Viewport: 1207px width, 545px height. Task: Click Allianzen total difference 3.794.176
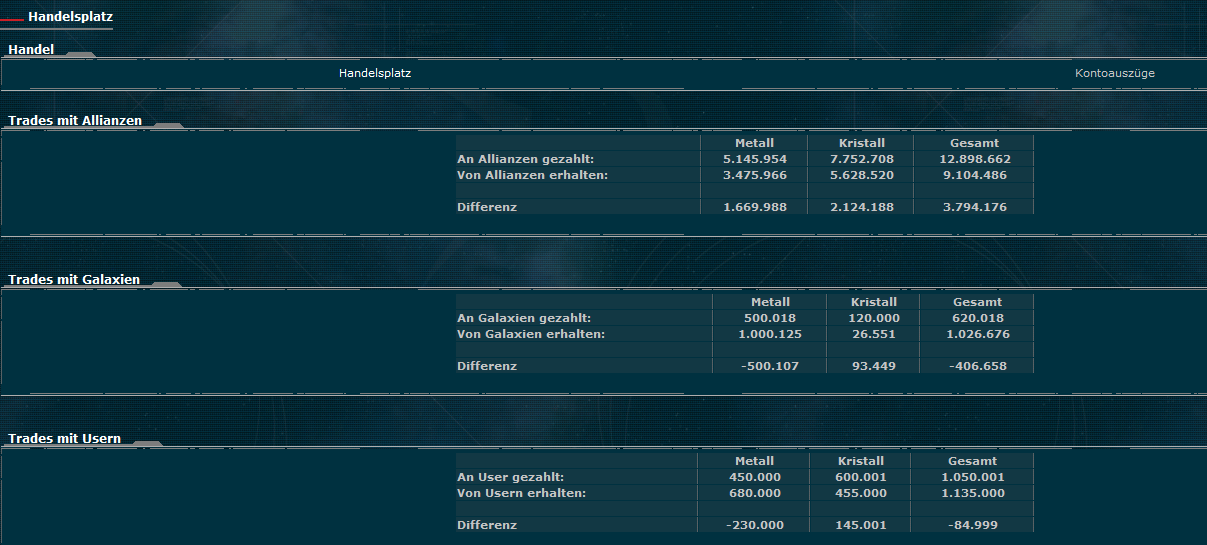click(x=975, y=207)
